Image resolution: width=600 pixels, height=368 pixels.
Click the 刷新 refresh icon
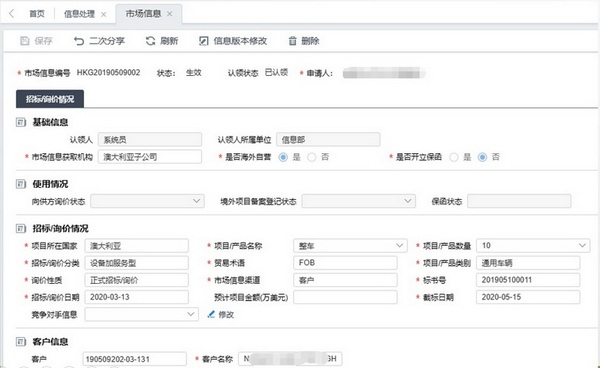[150, 41]
